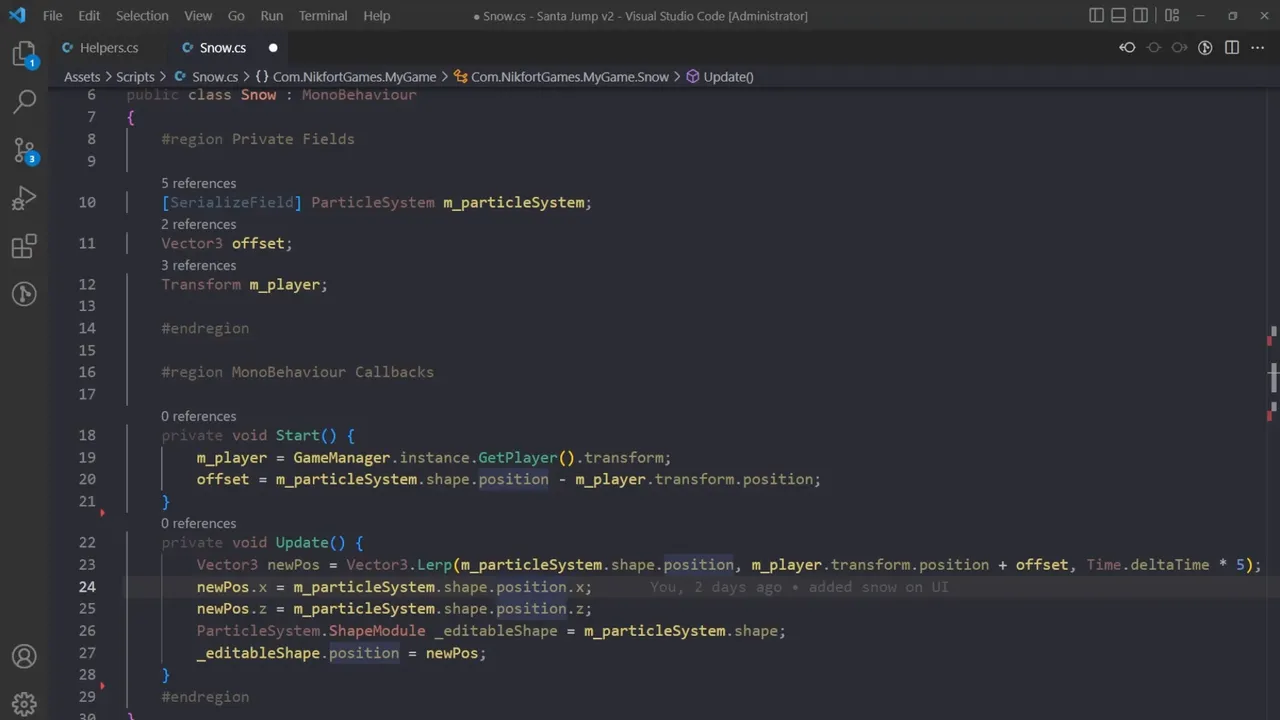Toggle the bottom panel visibility

click(x=1118, y=16)
